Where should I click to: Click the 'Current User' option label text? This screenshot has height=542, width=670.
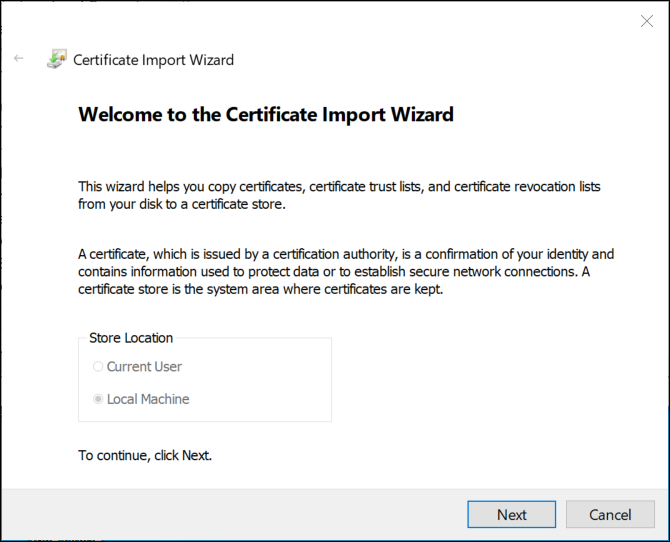144,367
